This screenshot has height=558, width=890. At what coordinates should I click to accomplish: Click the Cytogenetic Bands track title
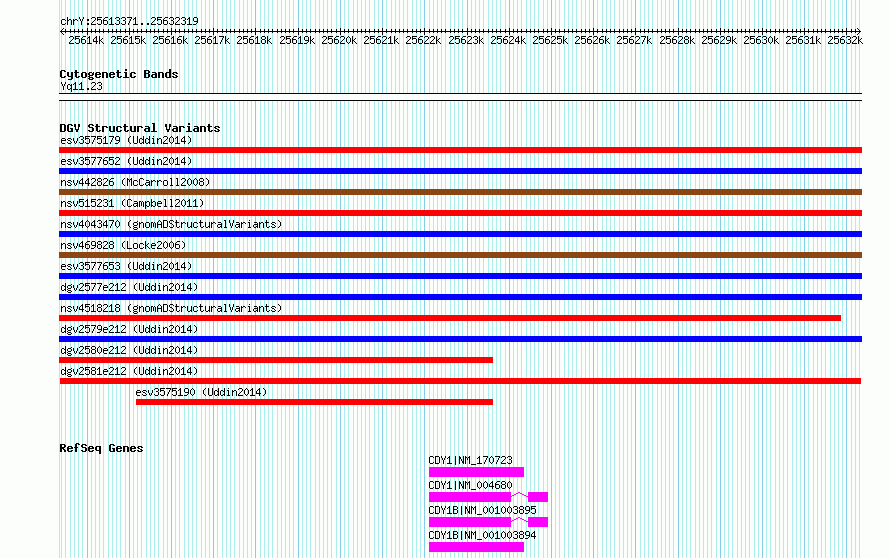click(119, 74)
